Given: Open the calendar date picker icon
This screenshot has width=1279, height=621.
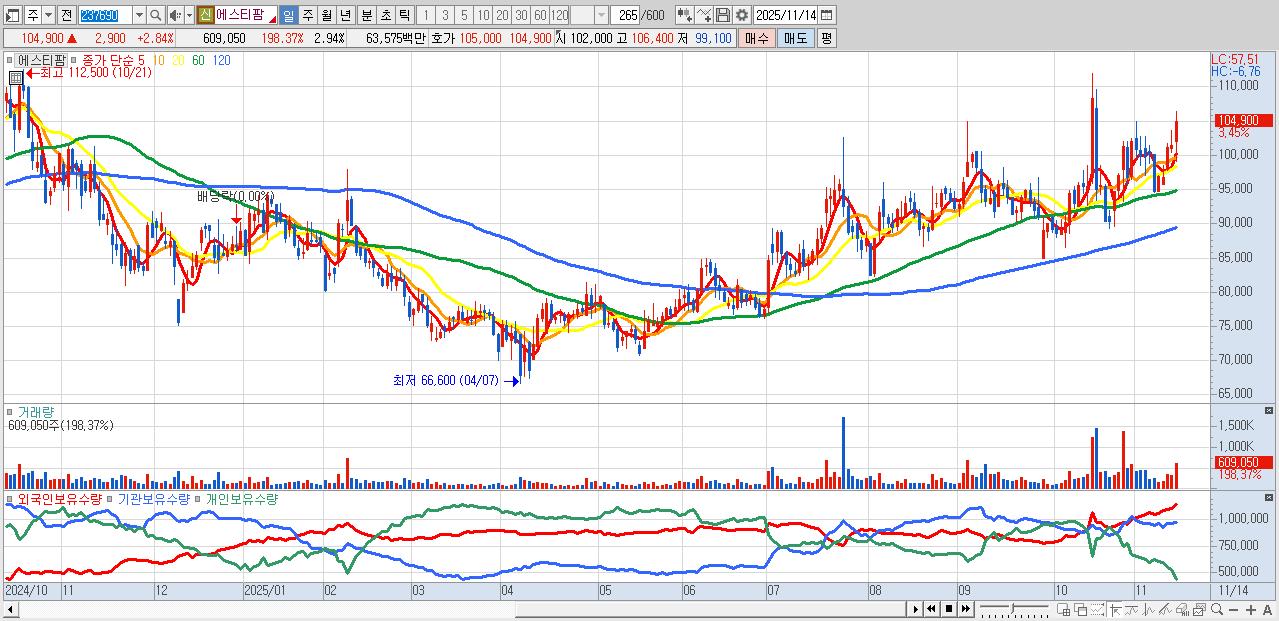Looking at the screenshot, I should tap(827, 15).
